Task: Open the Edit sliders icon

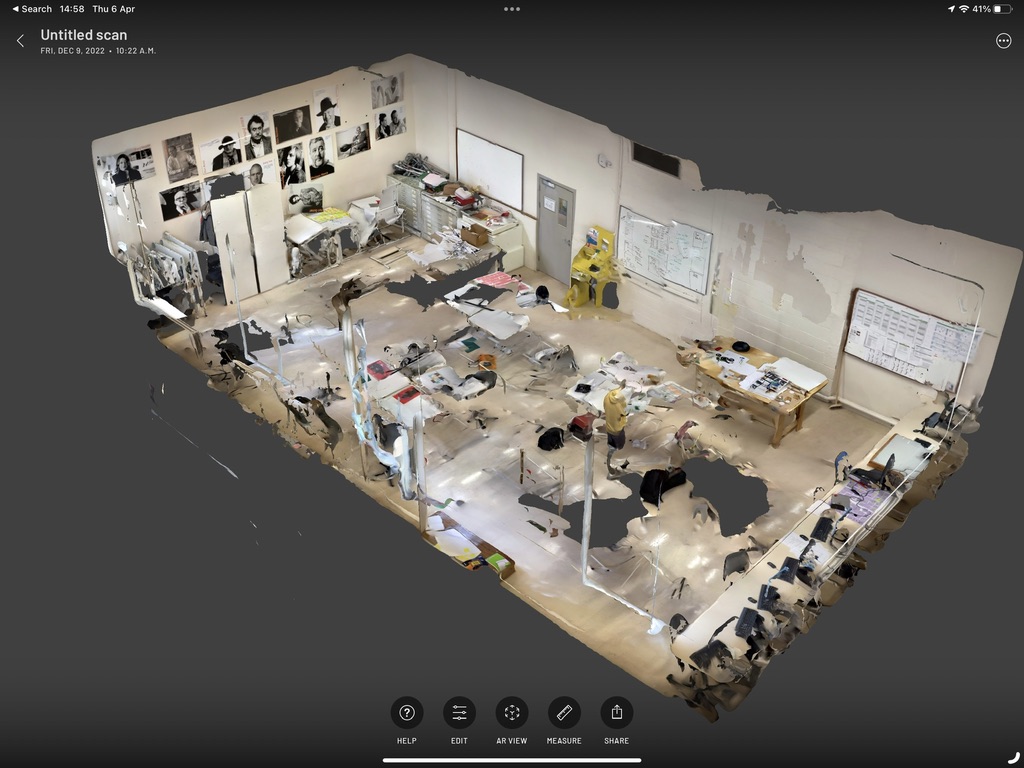Action: pyautogui.click(x=459, y=713)
